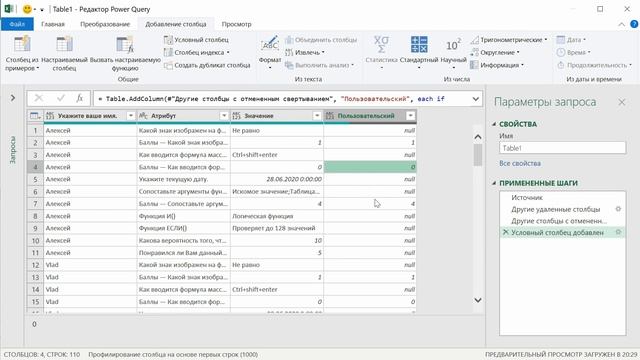Image resolution: width=640 pixels, height=360 pixels.
Task: Click the Column From Examples icon
Action: coord(22,44)
